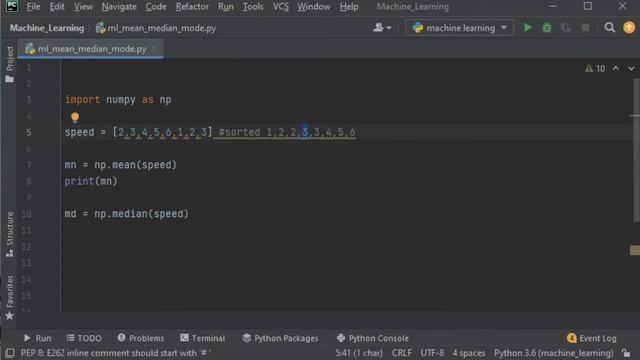Viewport: 640px width, 360px height.
Task: Open the Python Packages tool window
Action: click(x=280, y=338)
